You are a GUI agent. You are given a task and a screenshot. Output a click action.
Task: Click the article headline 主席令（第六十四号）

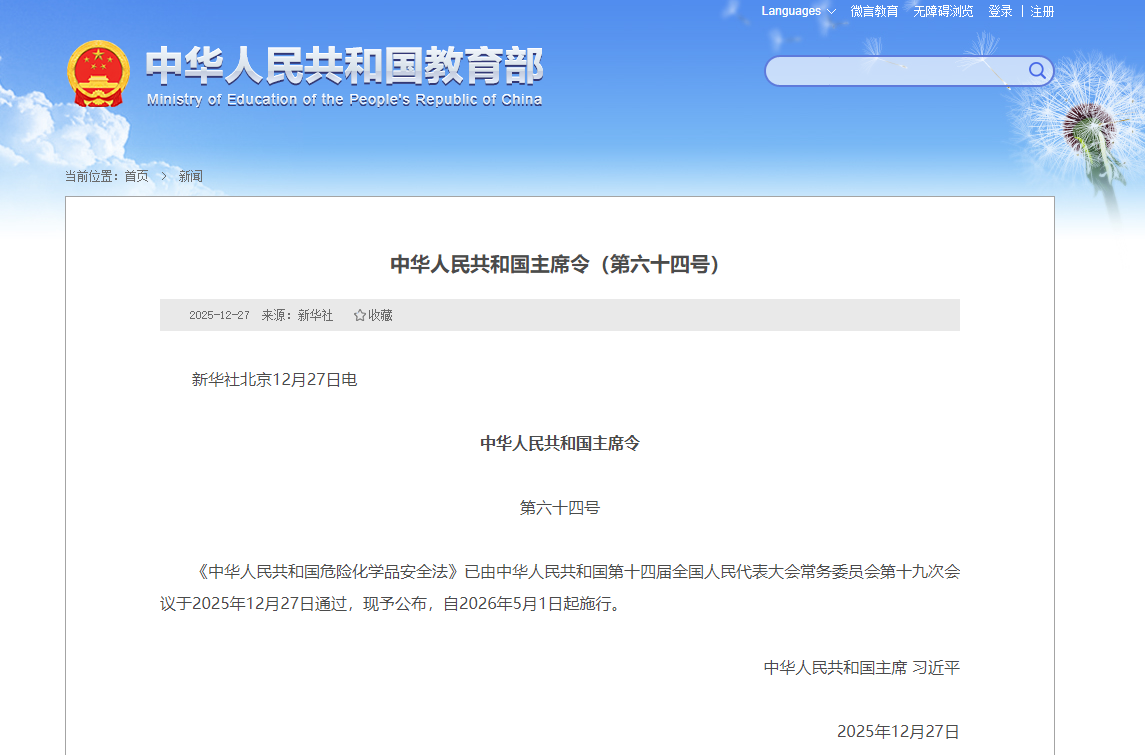tap(555, 265)
